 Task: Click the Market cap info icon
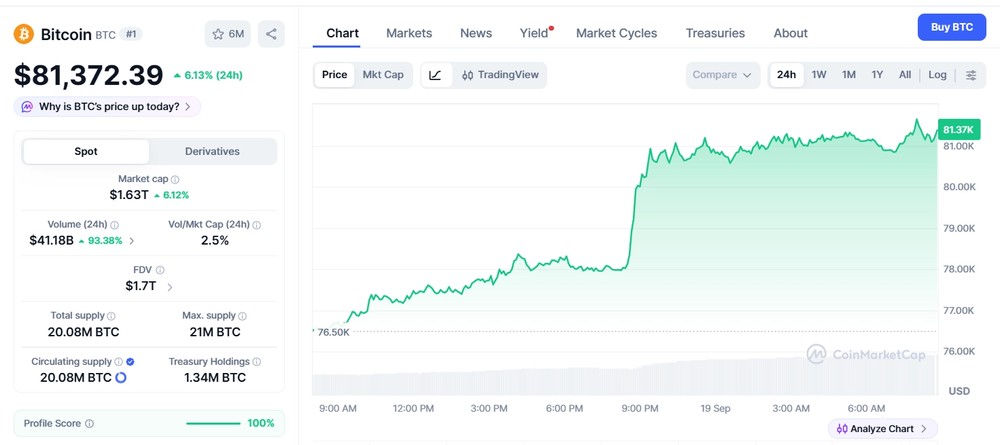pyautogui.click(x=175, y=180)
